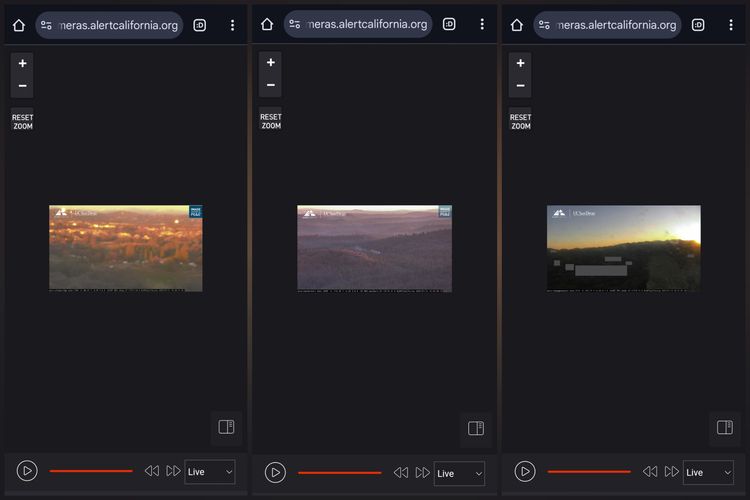Zoom in with plus button in left panel
The width and height of the screenshot is (750, 500).
click(x=22, y=63)
